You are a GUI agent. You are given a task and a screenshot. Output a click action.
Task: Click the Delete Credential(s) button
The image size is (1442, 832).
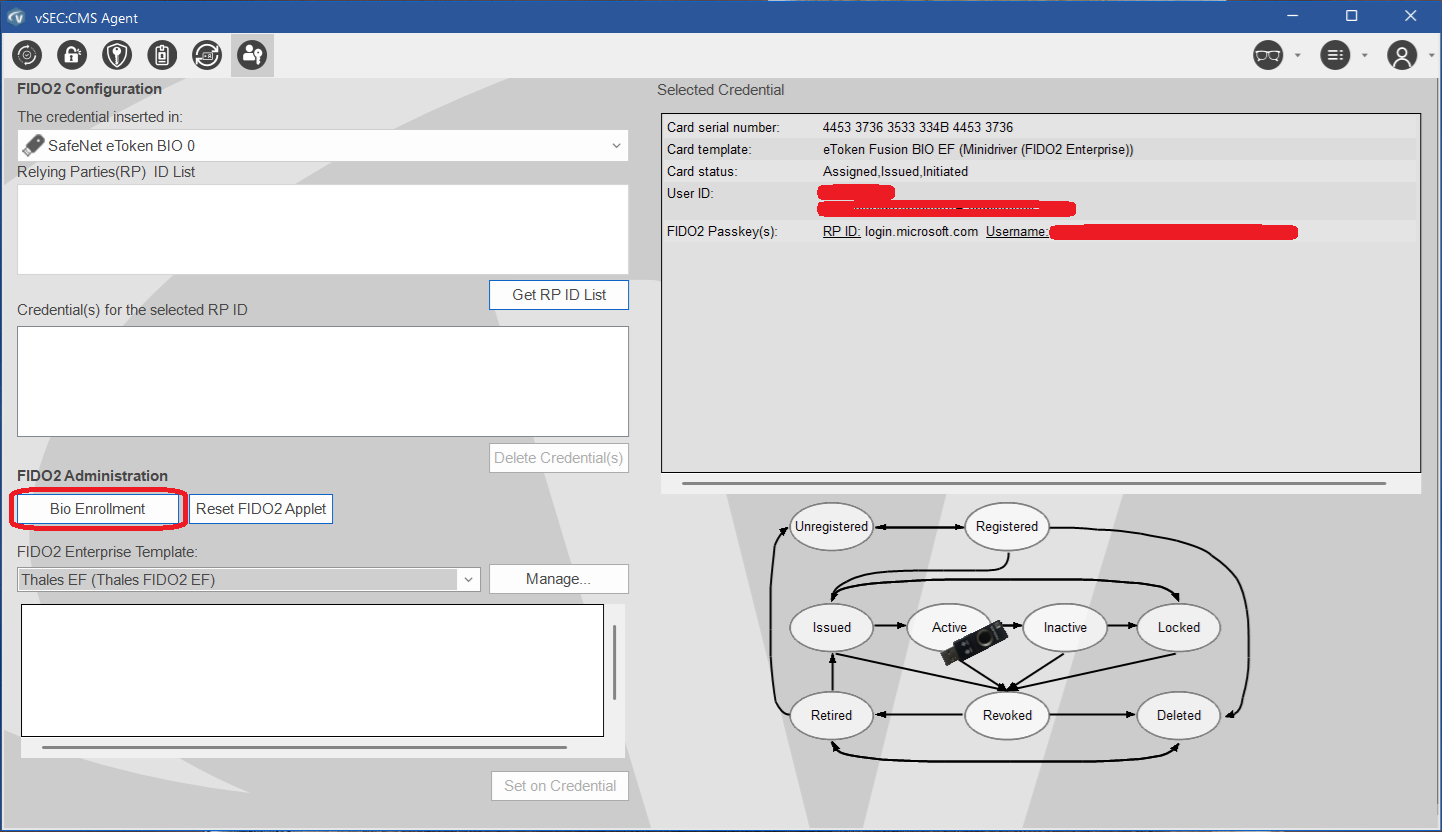coord(559,458)
